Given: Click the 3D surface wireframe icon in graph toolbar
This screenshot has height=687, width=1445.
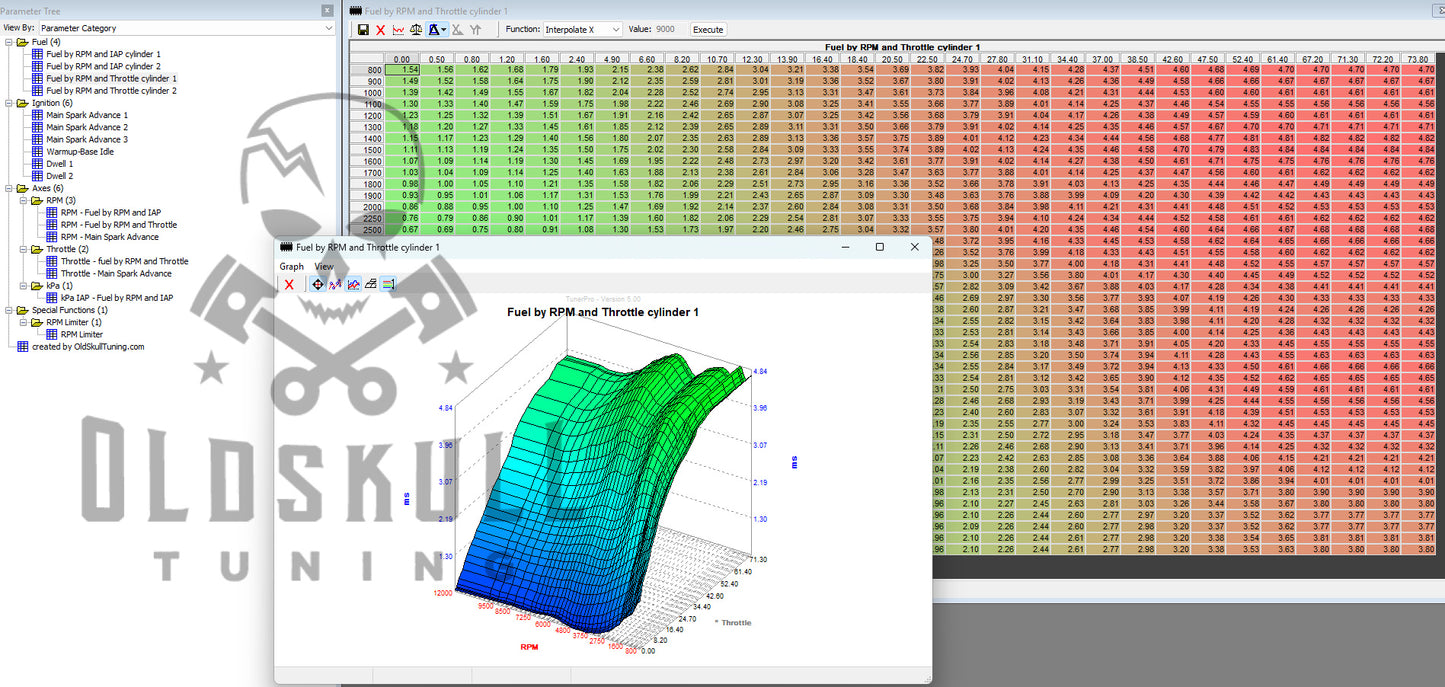Looking at the screenshot, I should point(370,284).
